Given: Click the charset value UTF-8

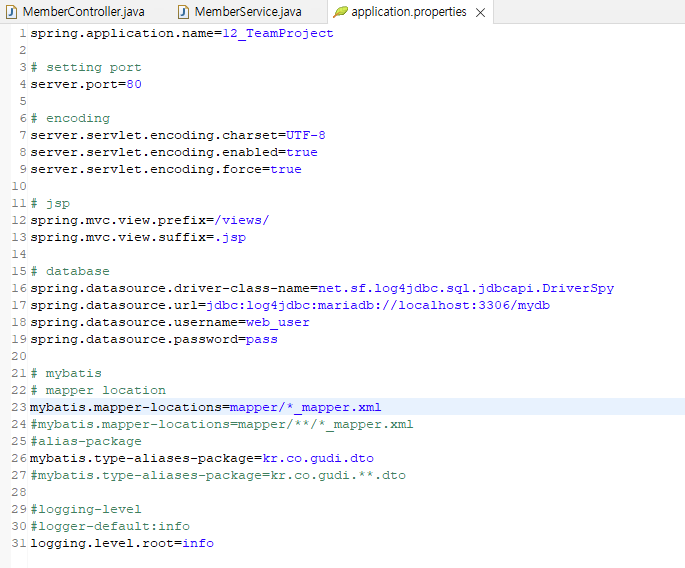Looking at the screenshot, I should coord(306,135).
